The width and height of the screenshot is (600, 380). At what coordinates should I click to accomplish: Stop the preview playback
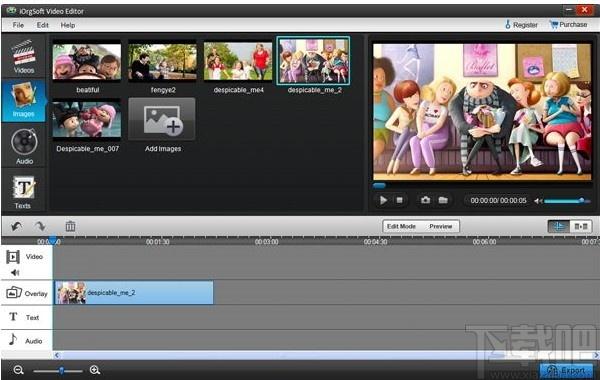click(x=399, y=200)
